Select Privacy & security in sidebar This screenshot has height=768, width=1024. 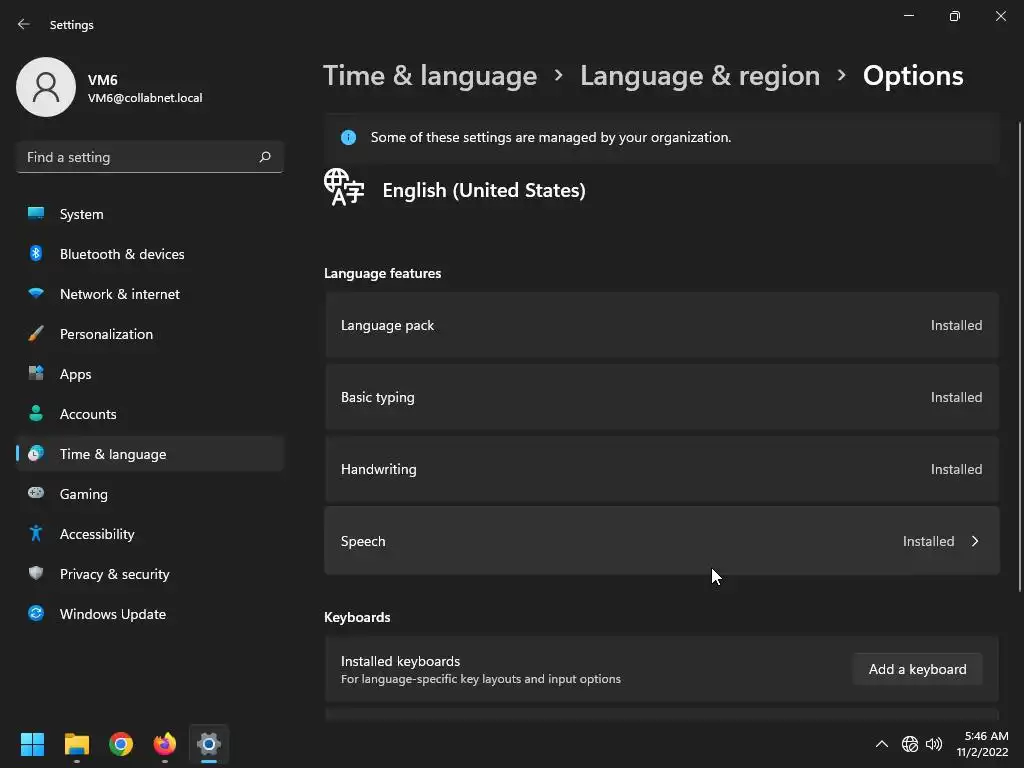pyautogui.click(x=114, y=574)
